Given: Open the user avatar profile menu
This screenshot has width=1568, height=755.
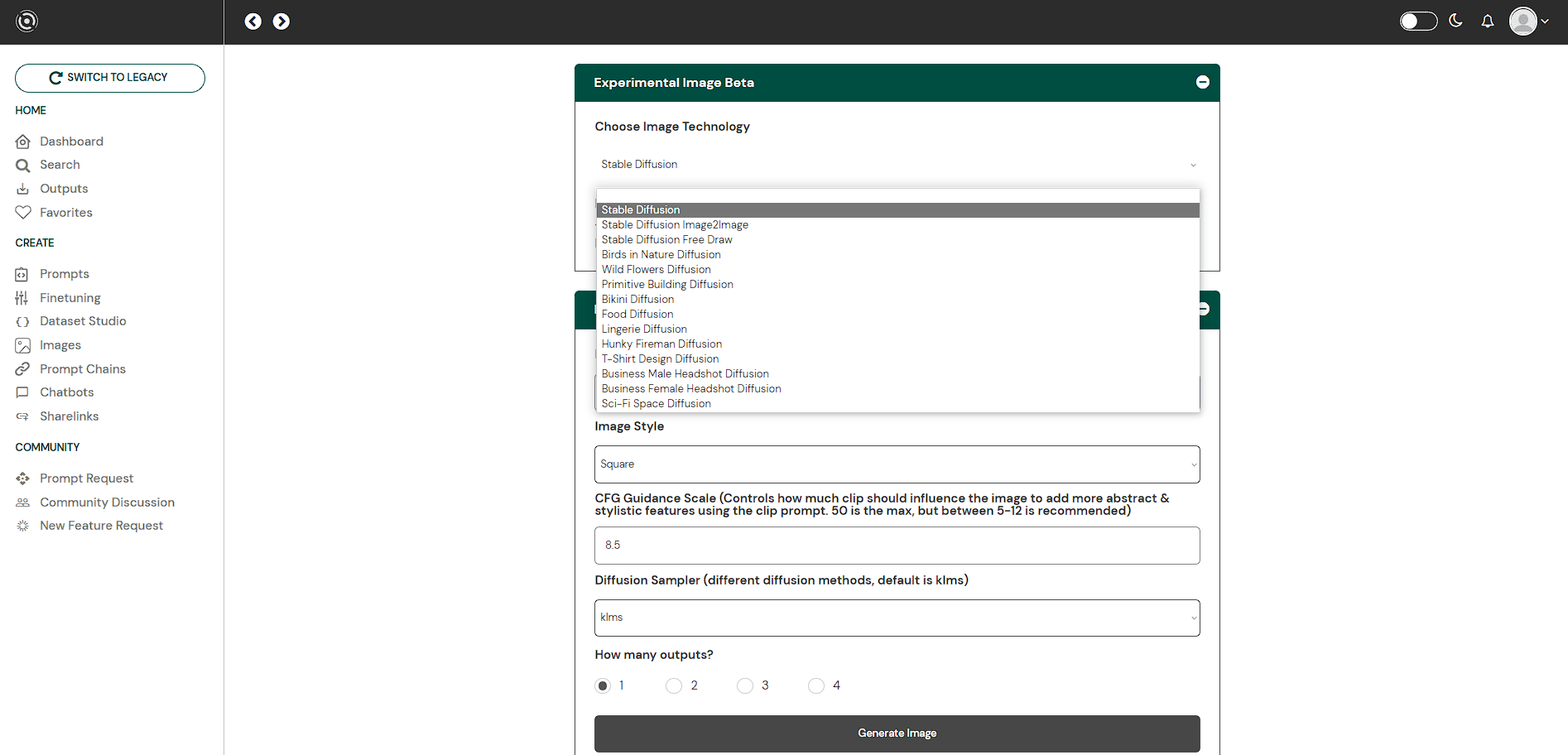Looking at the screenshot, I should pyautogui.click(x=1527, y=22).
